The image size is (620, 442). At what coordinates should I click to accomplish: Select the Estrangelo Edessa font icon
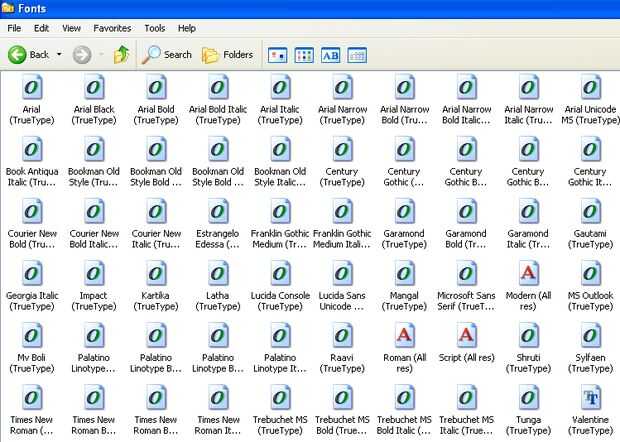click(218, 211)
